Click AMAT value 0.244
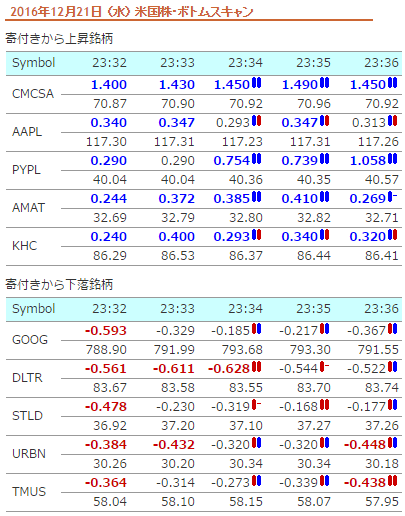This screenshot has width=405, height=516. [x=109, y=199]
